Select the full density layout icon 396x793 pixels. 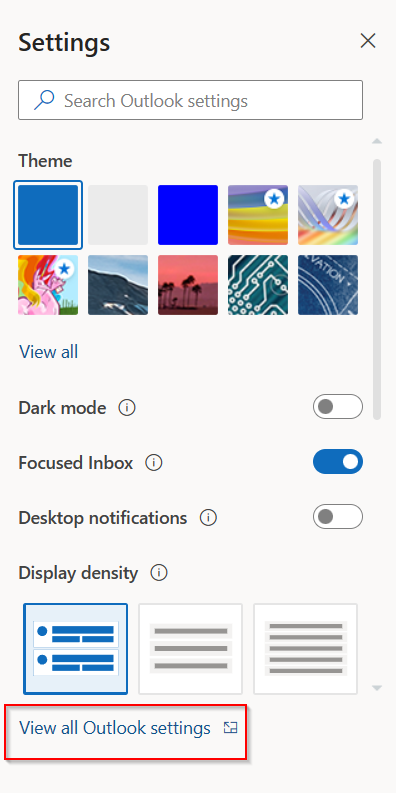pyautogui.click(x=75, y=649)
